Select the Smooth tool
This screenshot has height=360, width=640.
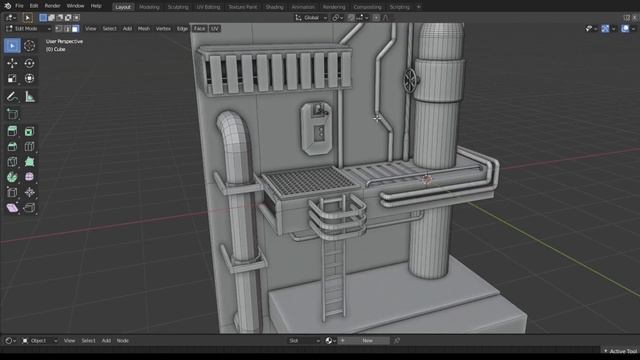click(x=29, y=177)
